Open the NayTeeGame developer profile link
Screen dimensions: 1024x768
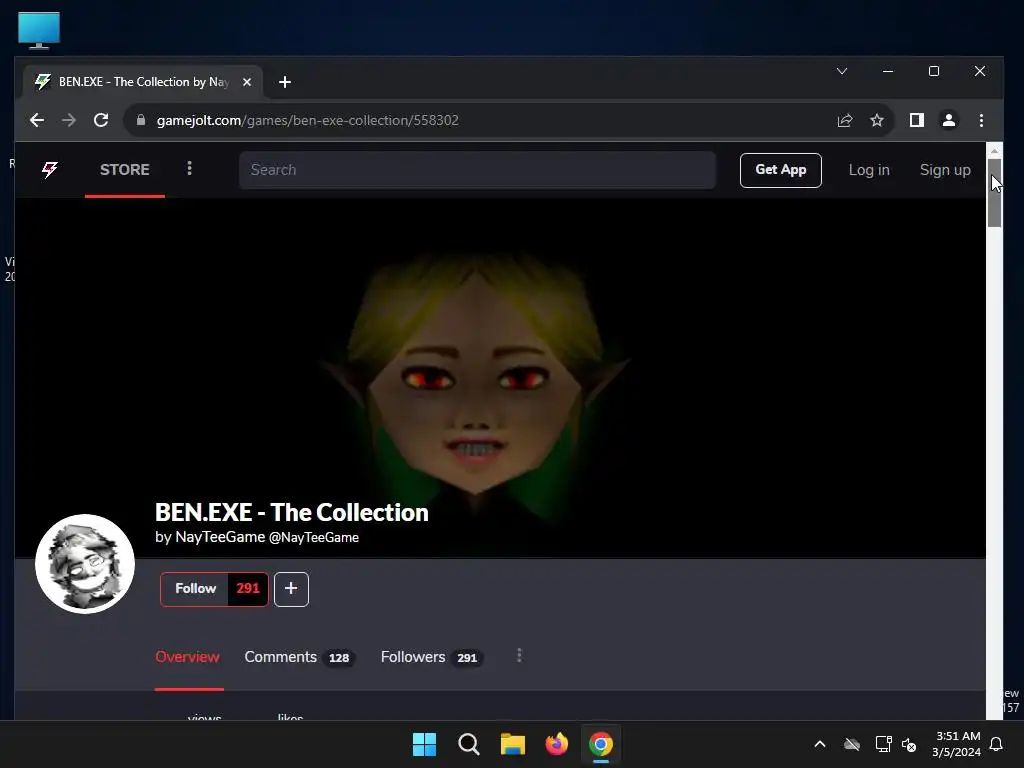tap(220, 537)
